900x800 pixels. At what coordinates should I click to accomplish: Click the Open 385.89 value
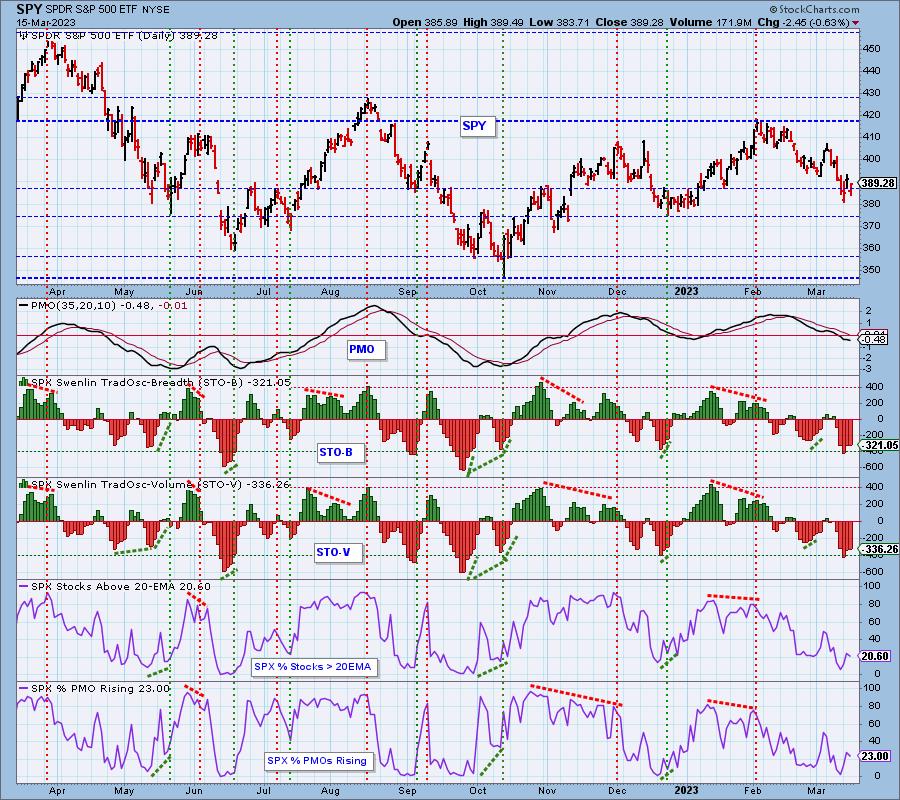click(x=425, y=22)
